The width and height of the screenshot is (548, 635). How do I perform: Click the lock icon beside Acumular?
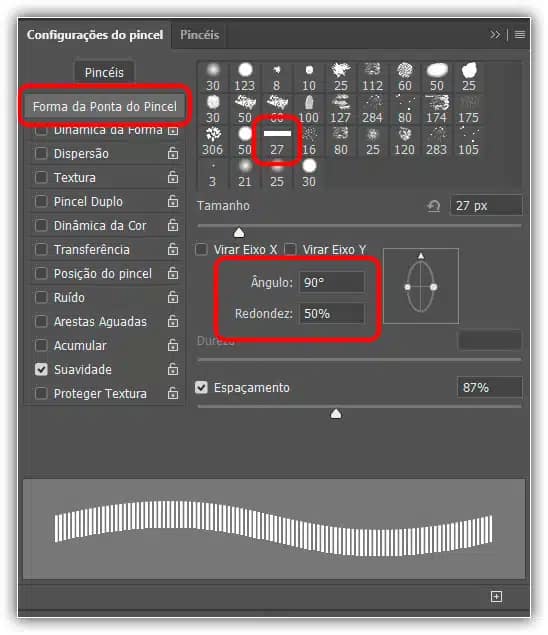[173, 345]
